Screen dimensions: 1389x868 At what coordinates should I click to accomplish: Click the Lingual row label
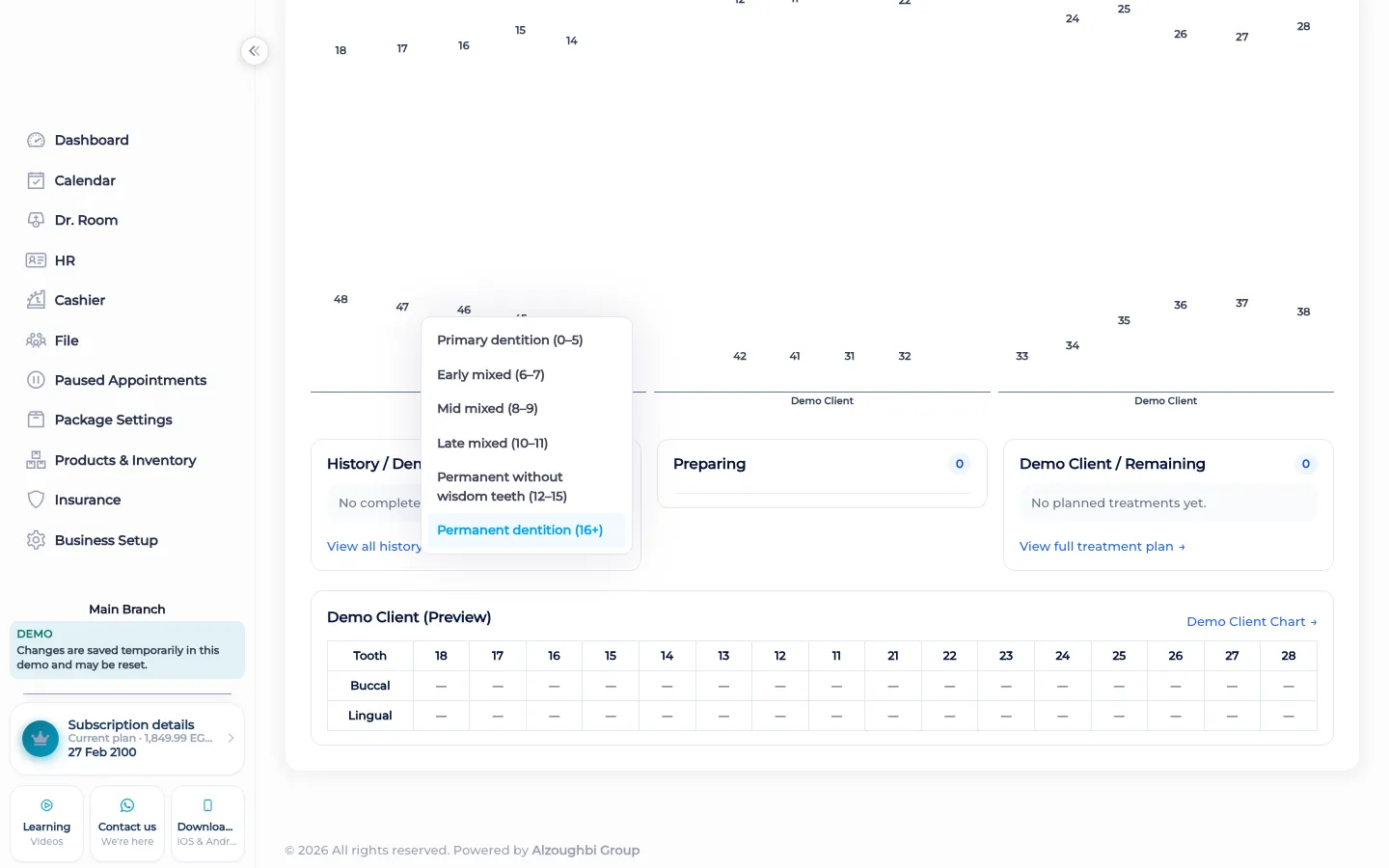pyautogui.click(x=370, y=716)
